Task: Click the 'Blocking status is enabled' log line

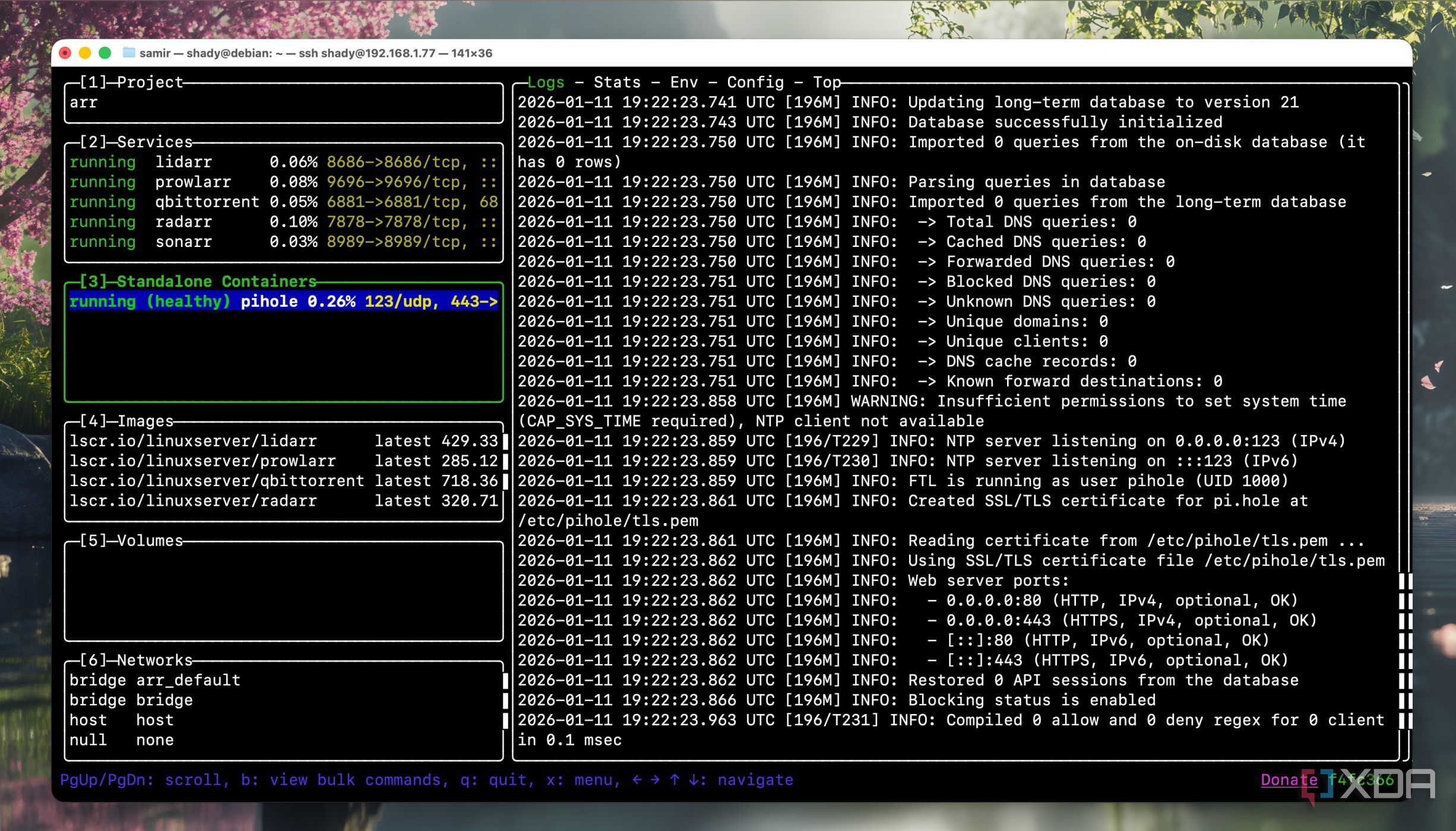Action: [837, 700]
